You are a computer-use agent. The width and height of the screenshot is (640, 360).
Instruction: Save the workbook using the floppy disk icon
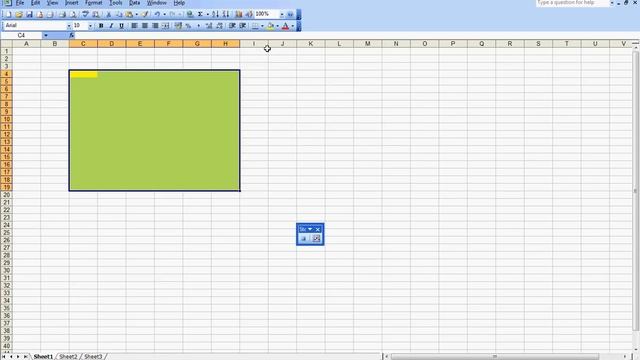tap(29, 14)
